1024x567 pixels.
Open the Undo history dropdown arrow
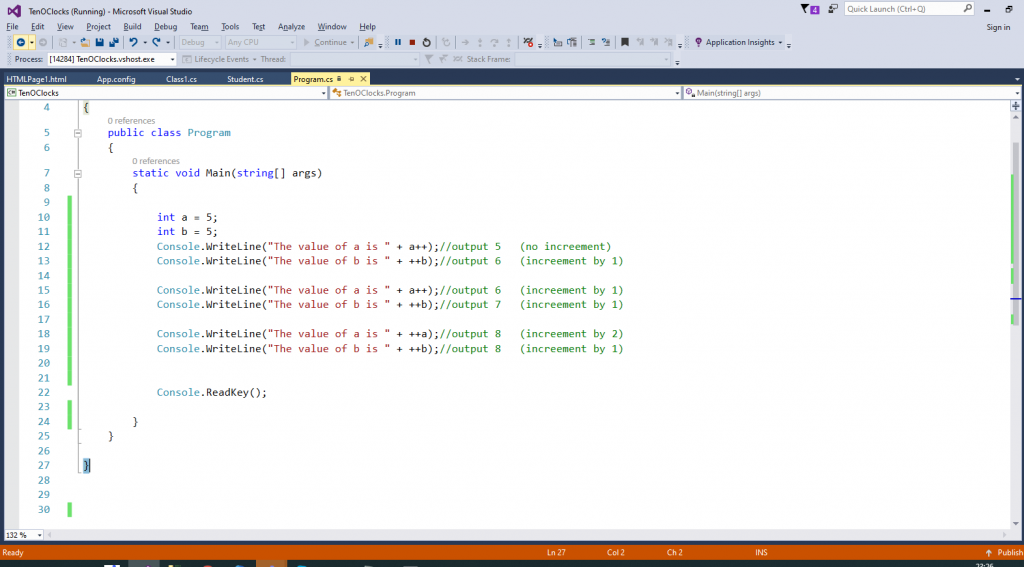click(144, 42)
